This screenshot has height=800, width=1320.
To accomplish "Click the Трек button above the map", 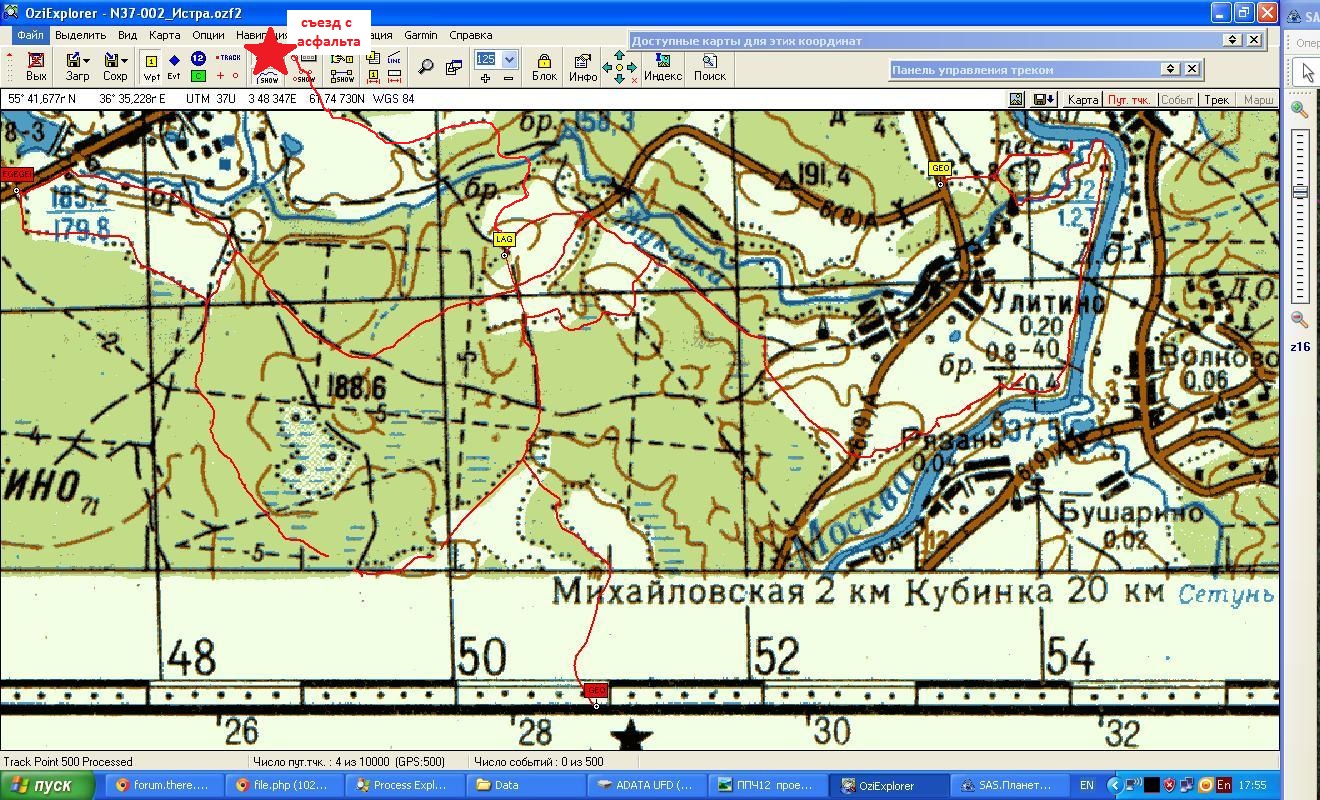I will pyautogui.click(x=1216, y=100).
